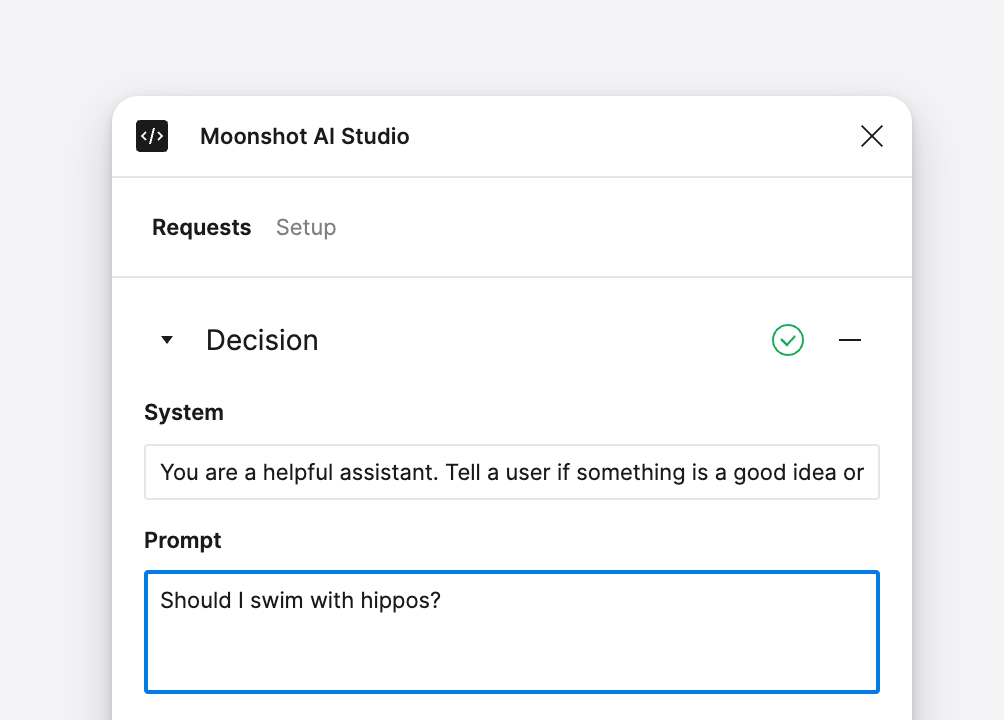This screenshot has height=720, width=1004.
Task: Focus the System message input field
Action: pos(511,472)
